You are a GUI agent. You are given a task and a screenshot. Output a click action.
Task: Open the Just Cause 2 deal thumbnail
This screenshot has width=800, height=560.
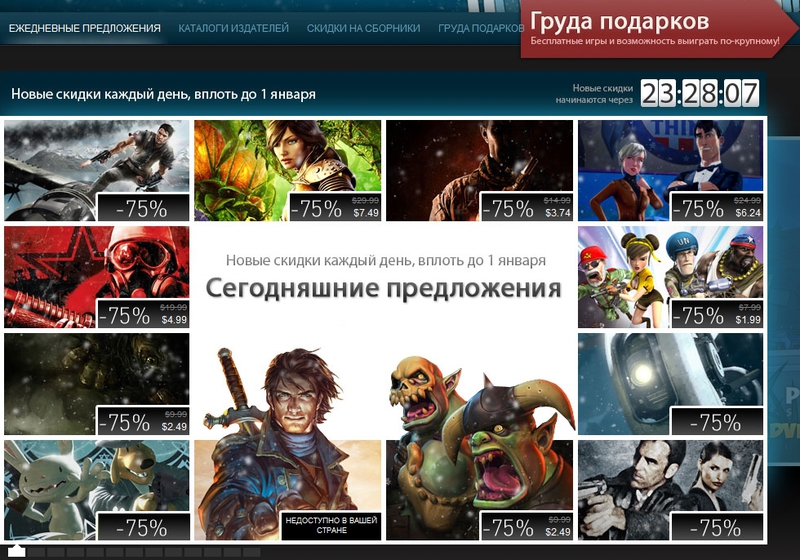[x=96, y=170]
